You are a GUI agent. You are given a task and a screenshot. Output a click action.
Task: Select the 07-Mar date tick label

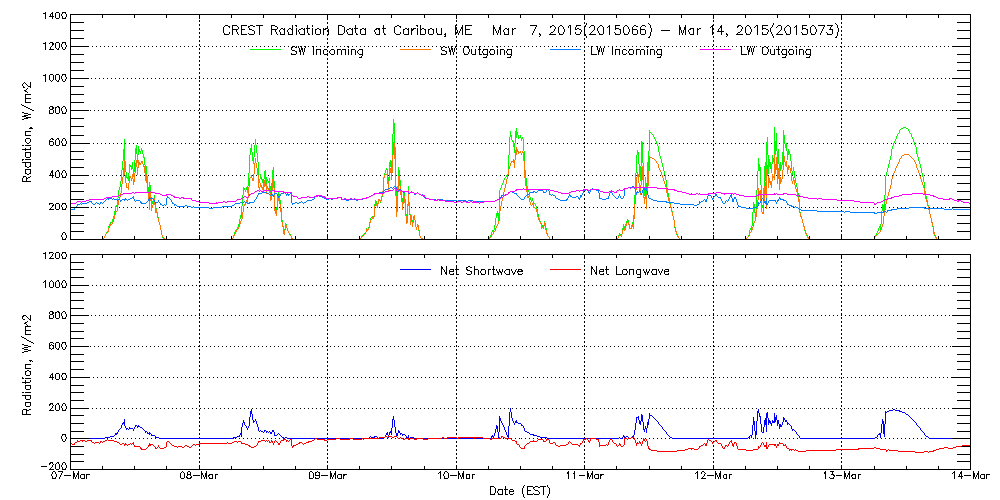point(71,477)
